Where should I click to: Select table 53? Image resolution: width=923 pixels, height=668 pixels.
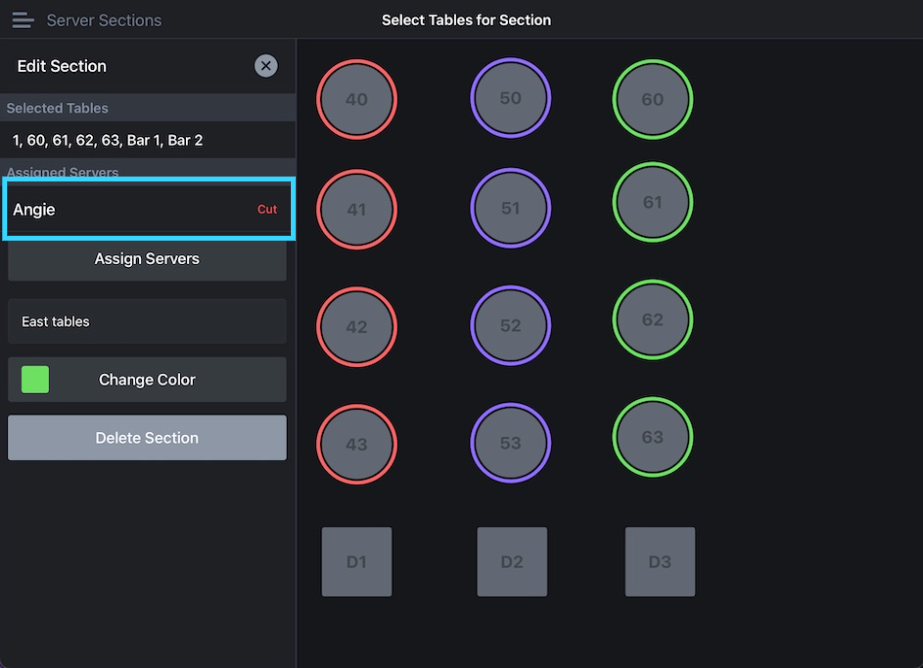510,443
